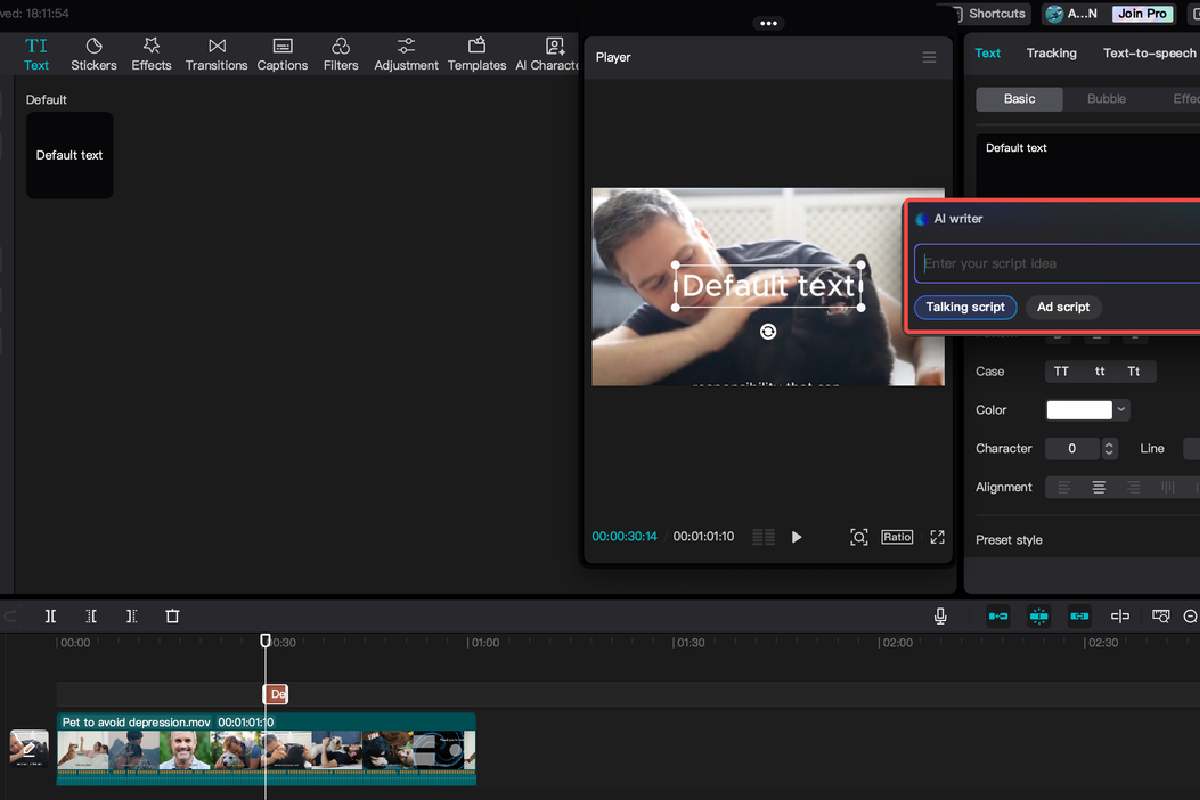This screenshot has height=800, width=1200.
Task: Select the Ad script option
Action: [x=1063, y=307]
